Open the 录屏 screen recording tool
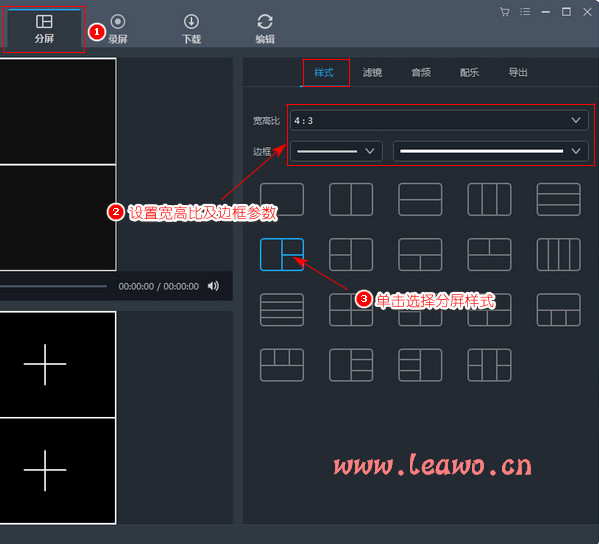 (118, 29)
